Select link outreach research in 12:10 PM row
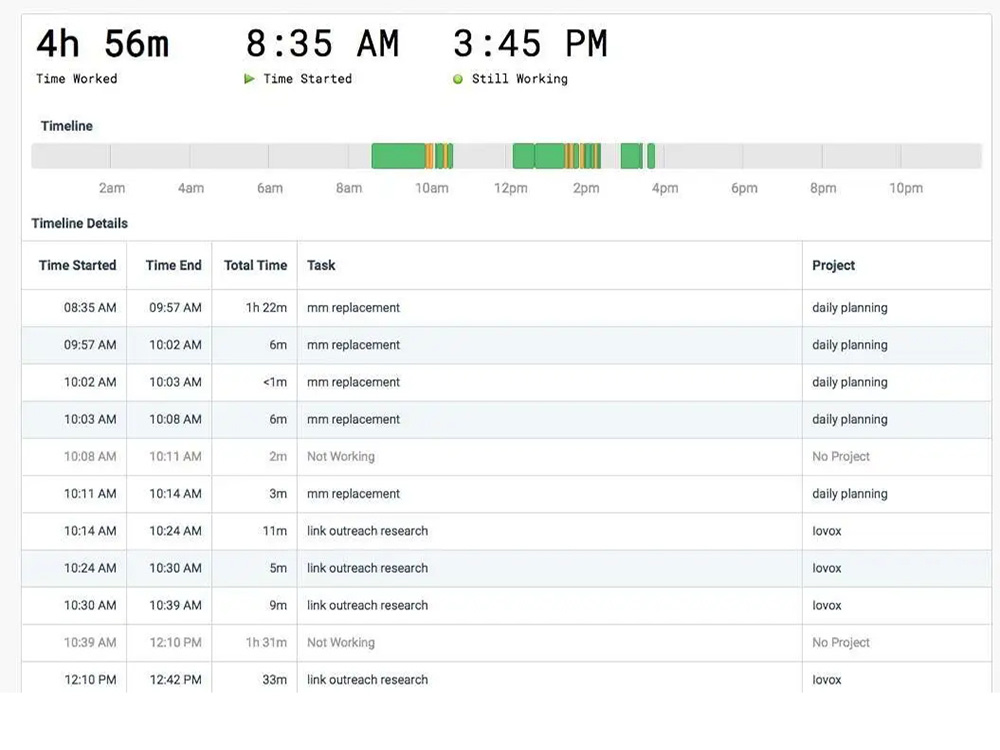Image resolution: width=1000 pixels, height=750 pixels. (x=367, y=680)
